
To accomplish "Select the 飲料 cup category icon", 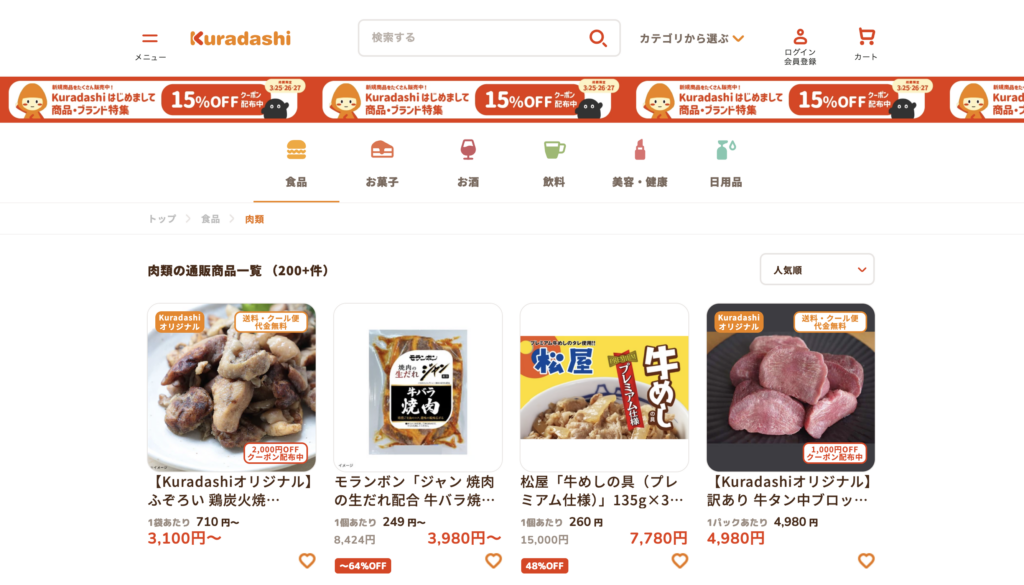I will coord(554,150).
